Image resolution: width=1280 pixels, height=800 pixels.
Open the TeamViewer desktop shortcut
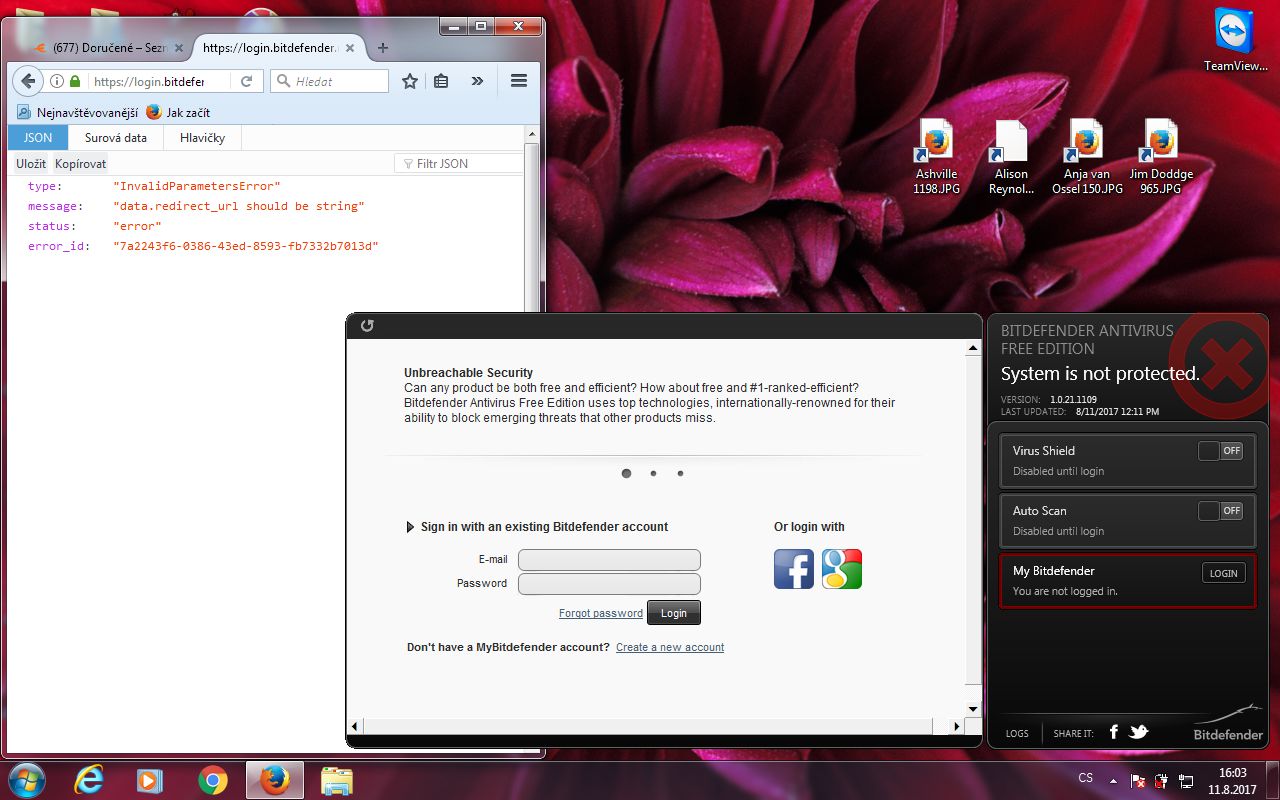(1234, 40)
